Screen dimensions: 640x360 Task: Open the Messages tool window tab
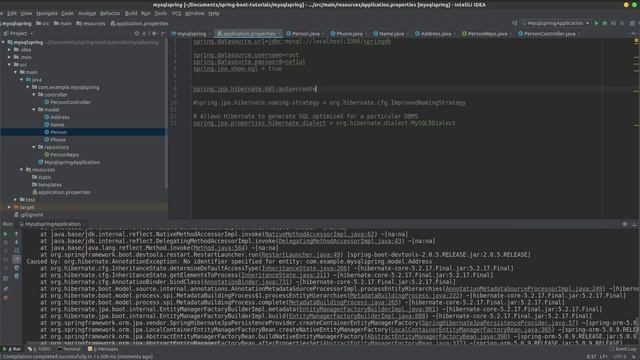pos(103,349)
